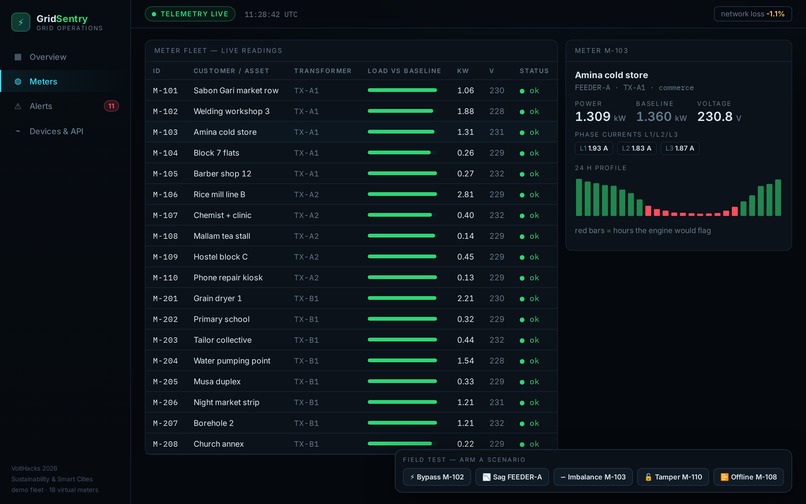Click the lightning icon on Bypass M-102
This screenshot has width=806, height=504.
[412, 477]
